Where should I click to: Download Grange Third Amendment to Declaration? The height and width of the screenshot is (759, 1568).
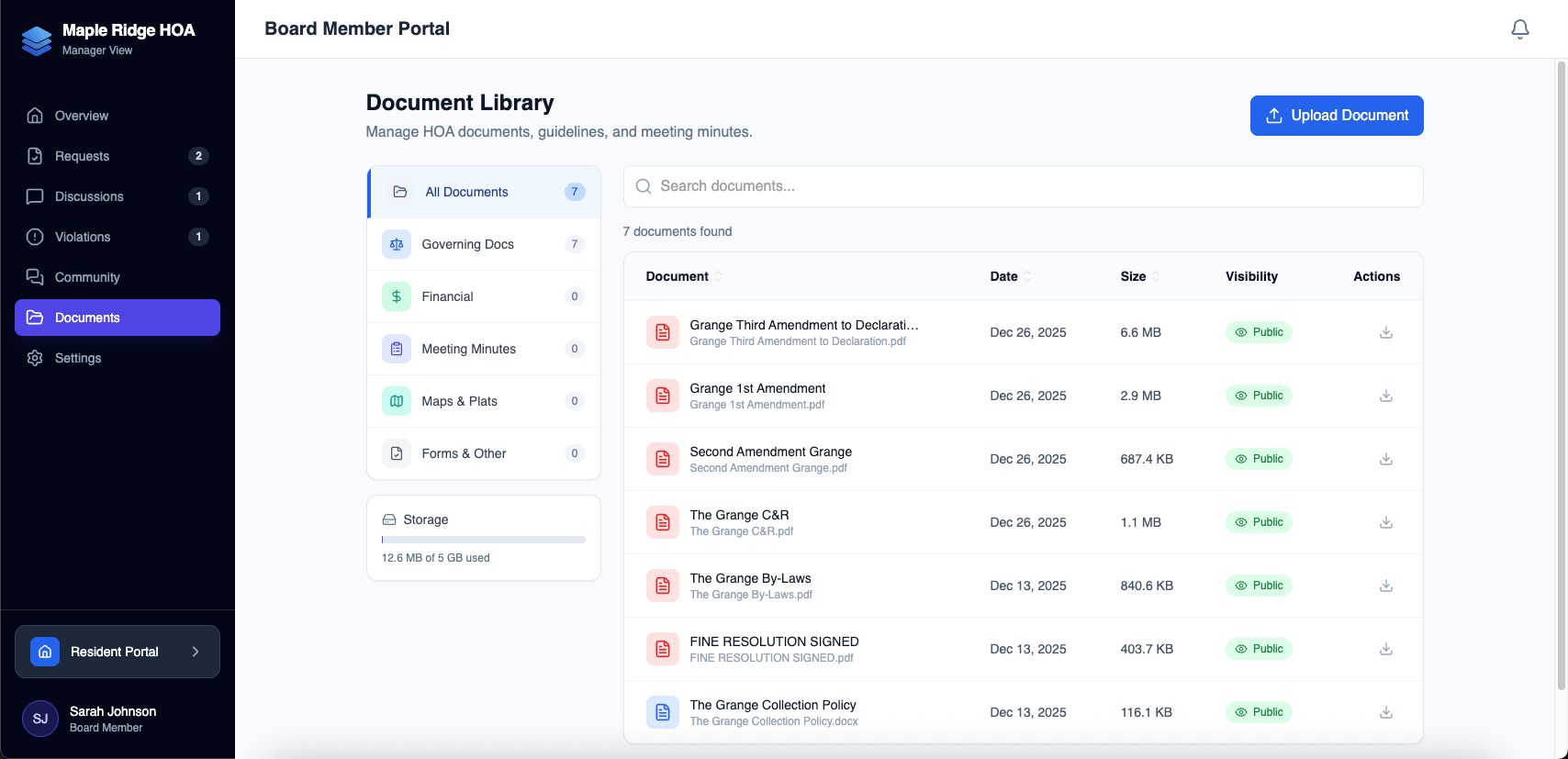click(1386, 332)
